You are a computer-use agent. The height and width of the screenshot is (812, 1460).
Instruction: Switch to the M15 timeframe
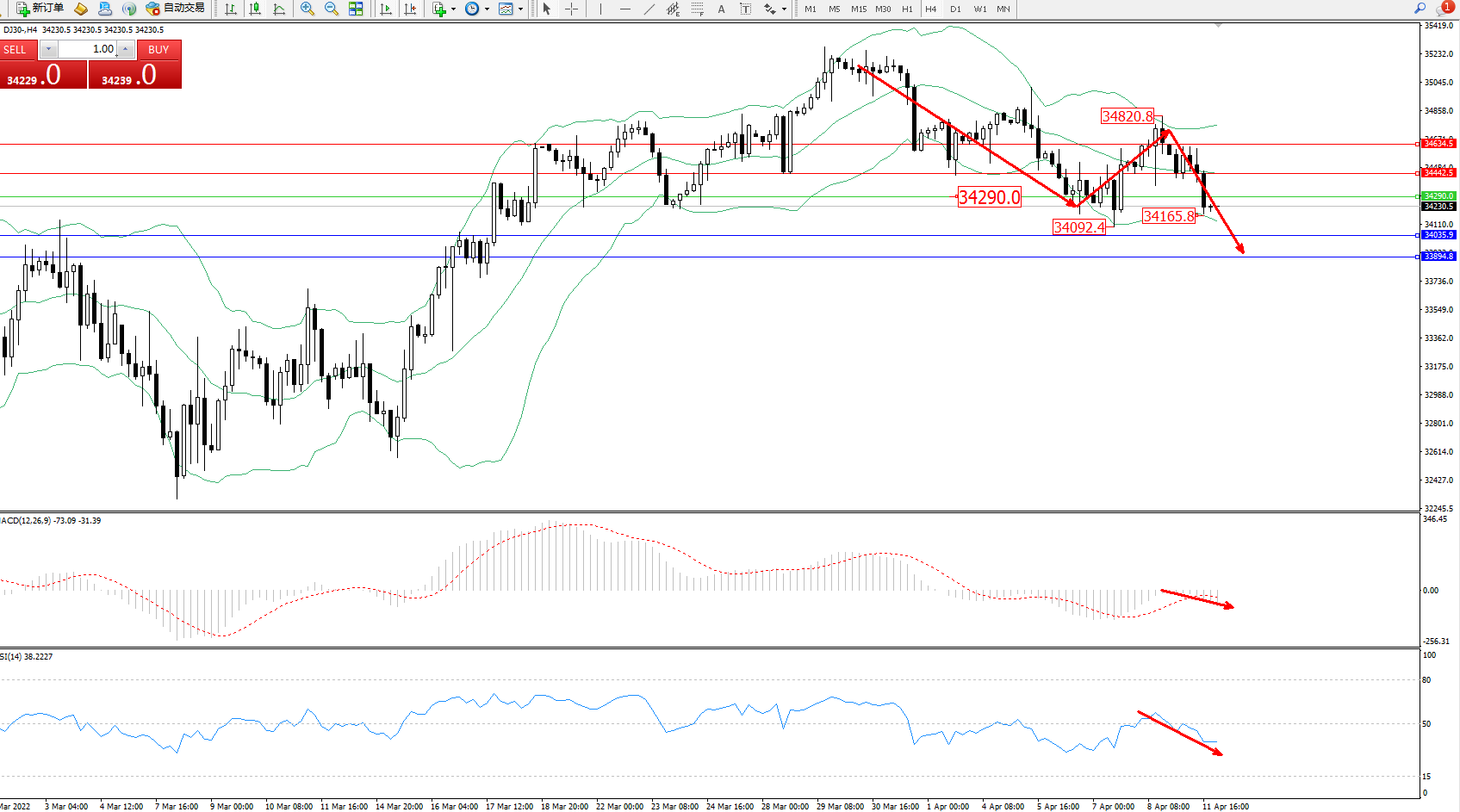859,9
